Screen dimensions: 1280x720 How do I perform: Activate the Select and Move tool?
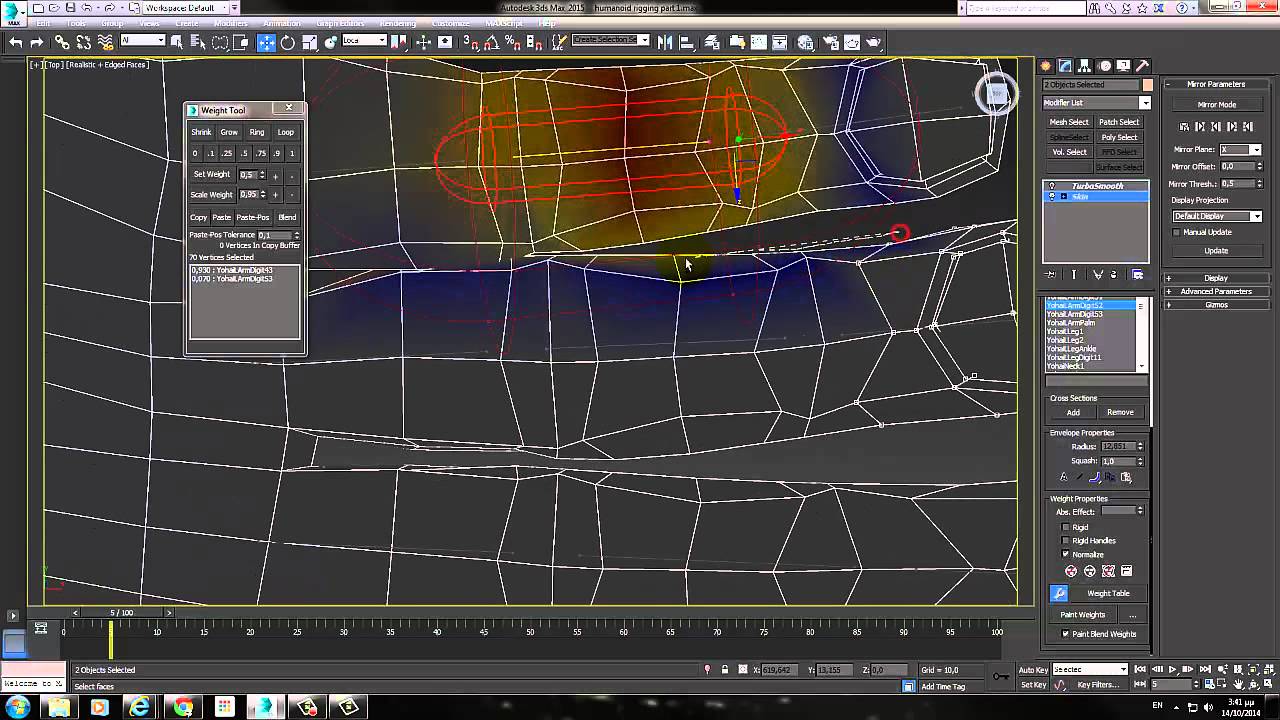(x=266, y=42)
